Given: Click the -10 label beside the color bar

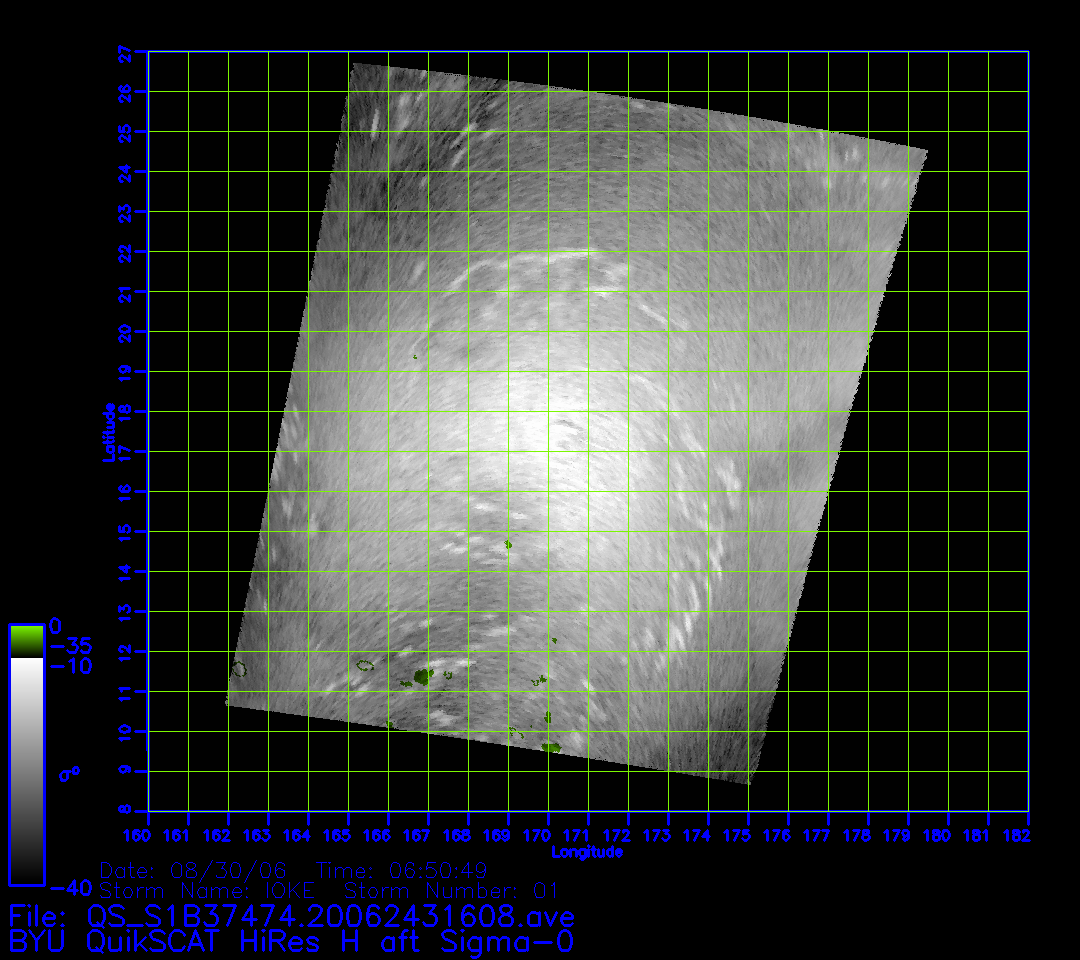Looking at the screenshot, I should [x=70, y=666].
